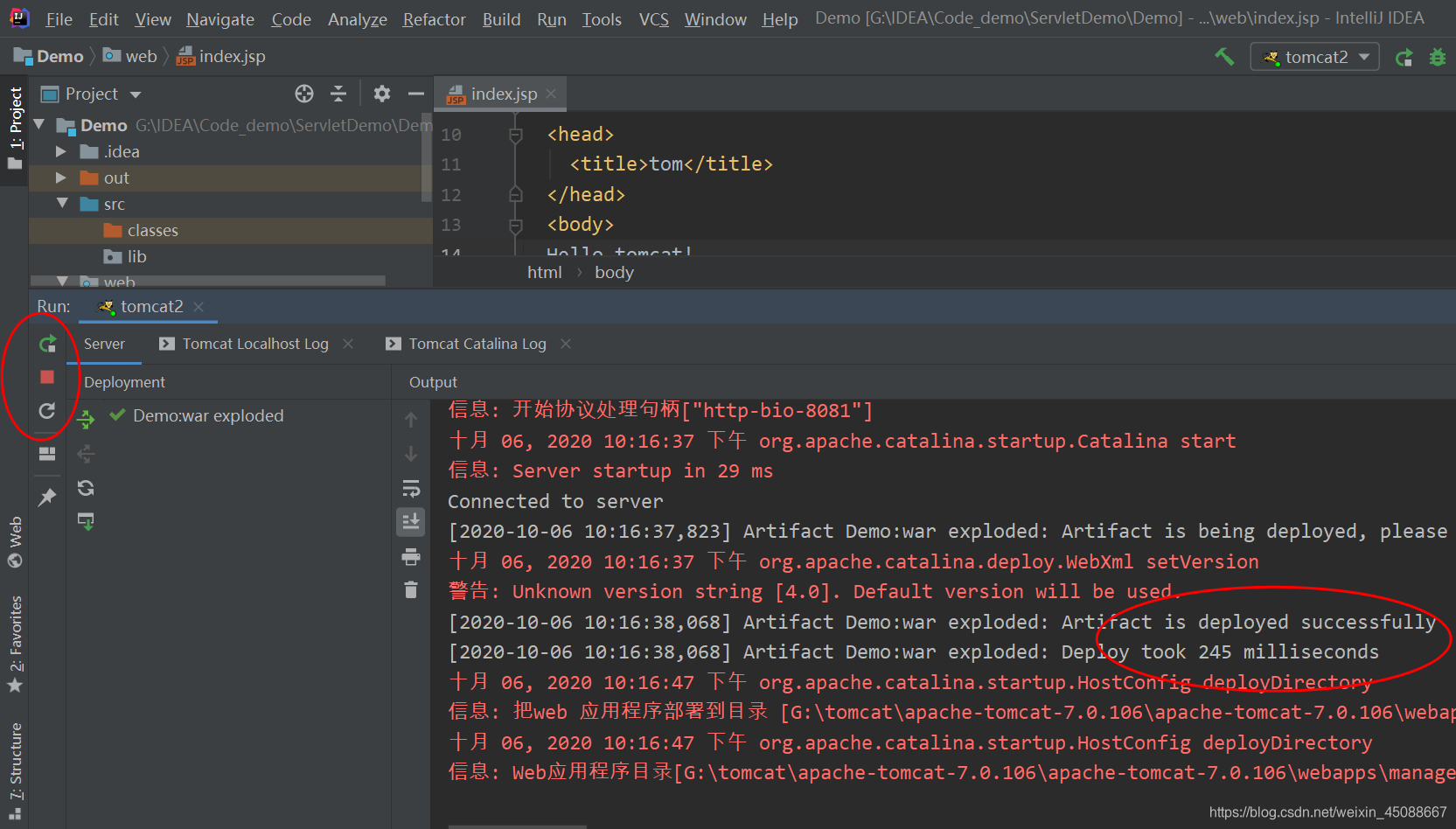
Task: Fold the body tag at line 13
Action: [x=516, y=226]
